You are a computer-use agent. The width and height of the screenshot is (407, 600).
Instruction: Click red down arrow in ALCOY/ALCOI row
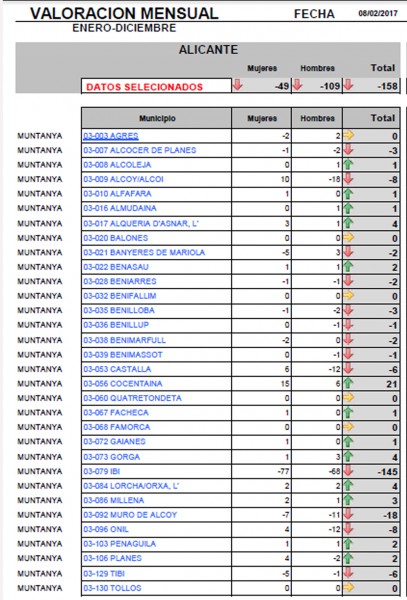348,178
